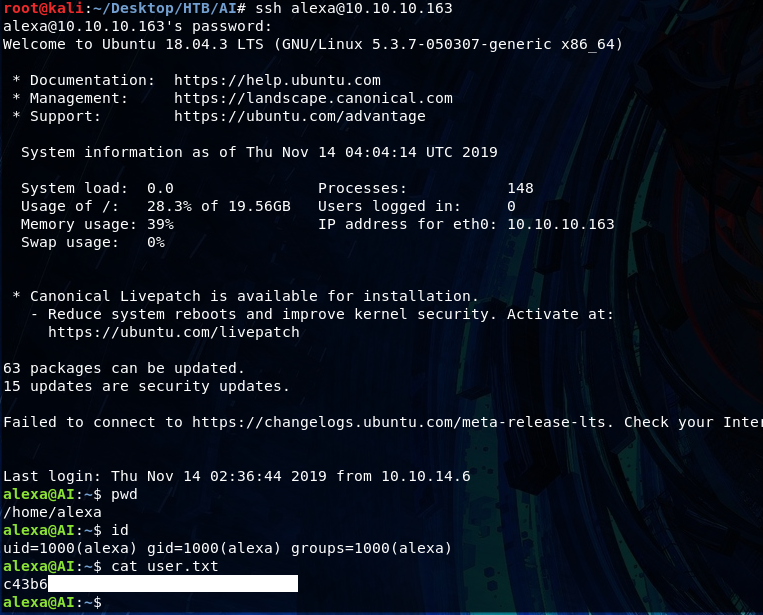Click the alexa@10.10.10.163's password prompt line

click(x=137, y=26)
